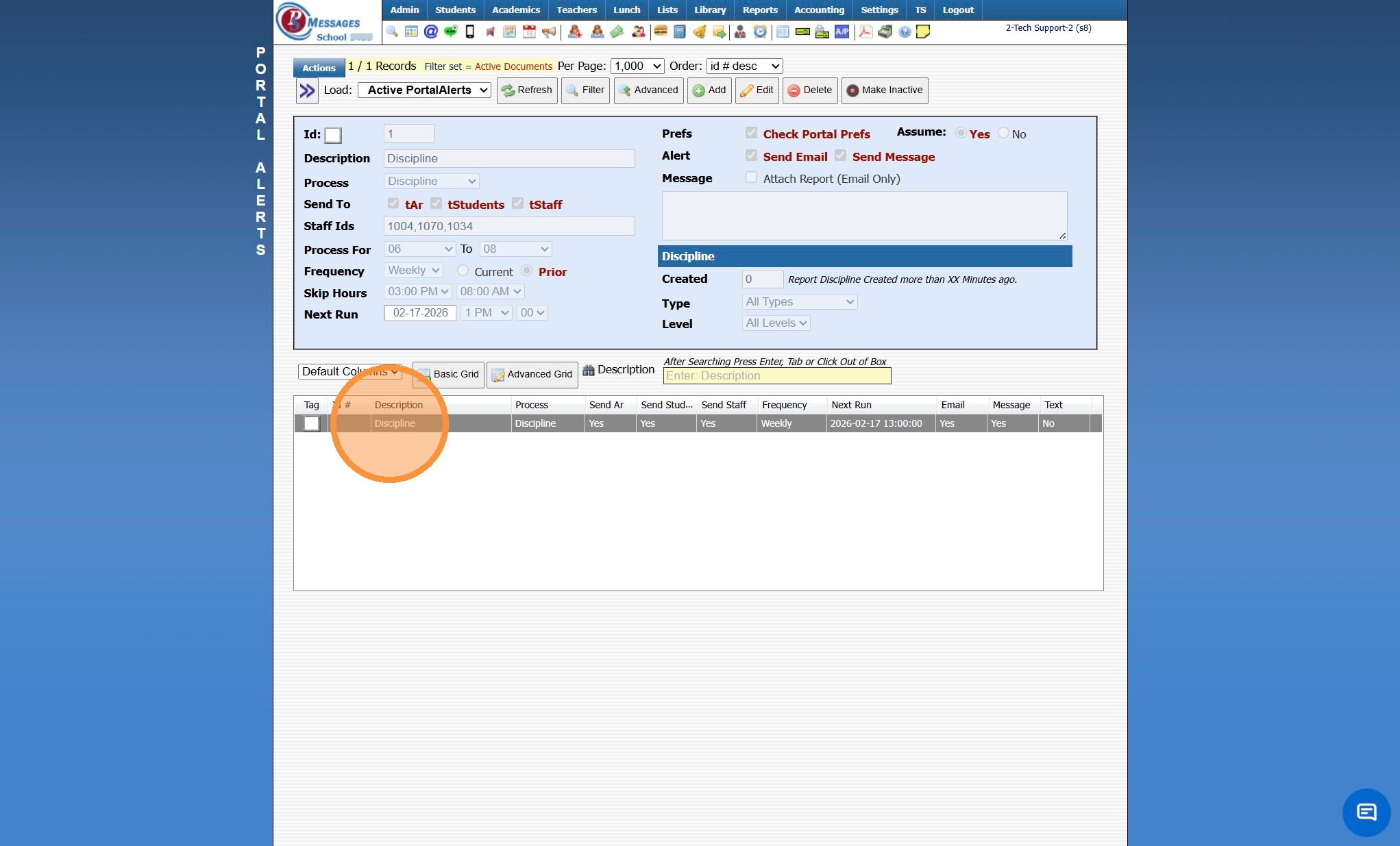Toggle the Id checkbox
This screenshot has width=1400, height=846.
click(x=333, y=135)
